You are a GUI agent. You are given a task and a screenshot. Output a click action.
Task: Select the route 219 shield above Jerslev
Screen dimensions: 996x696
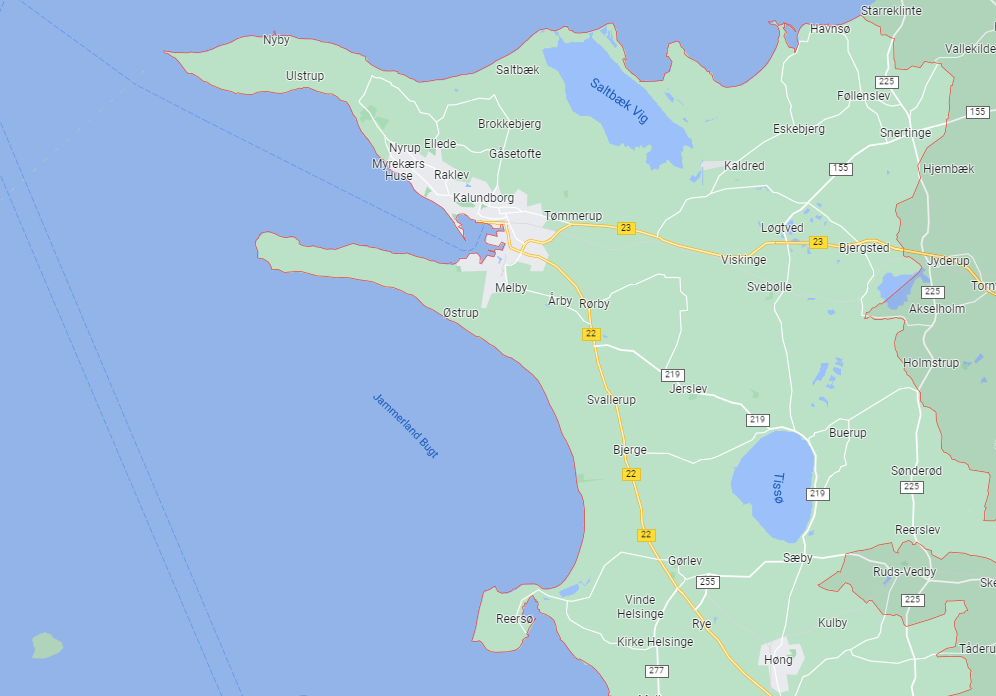click(673, 374)
